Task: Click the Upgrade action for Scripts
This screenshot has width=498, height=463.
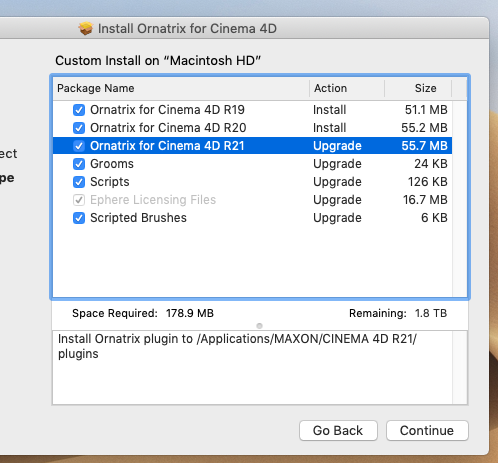Action: pyautogui.click(x=337, y=182)
